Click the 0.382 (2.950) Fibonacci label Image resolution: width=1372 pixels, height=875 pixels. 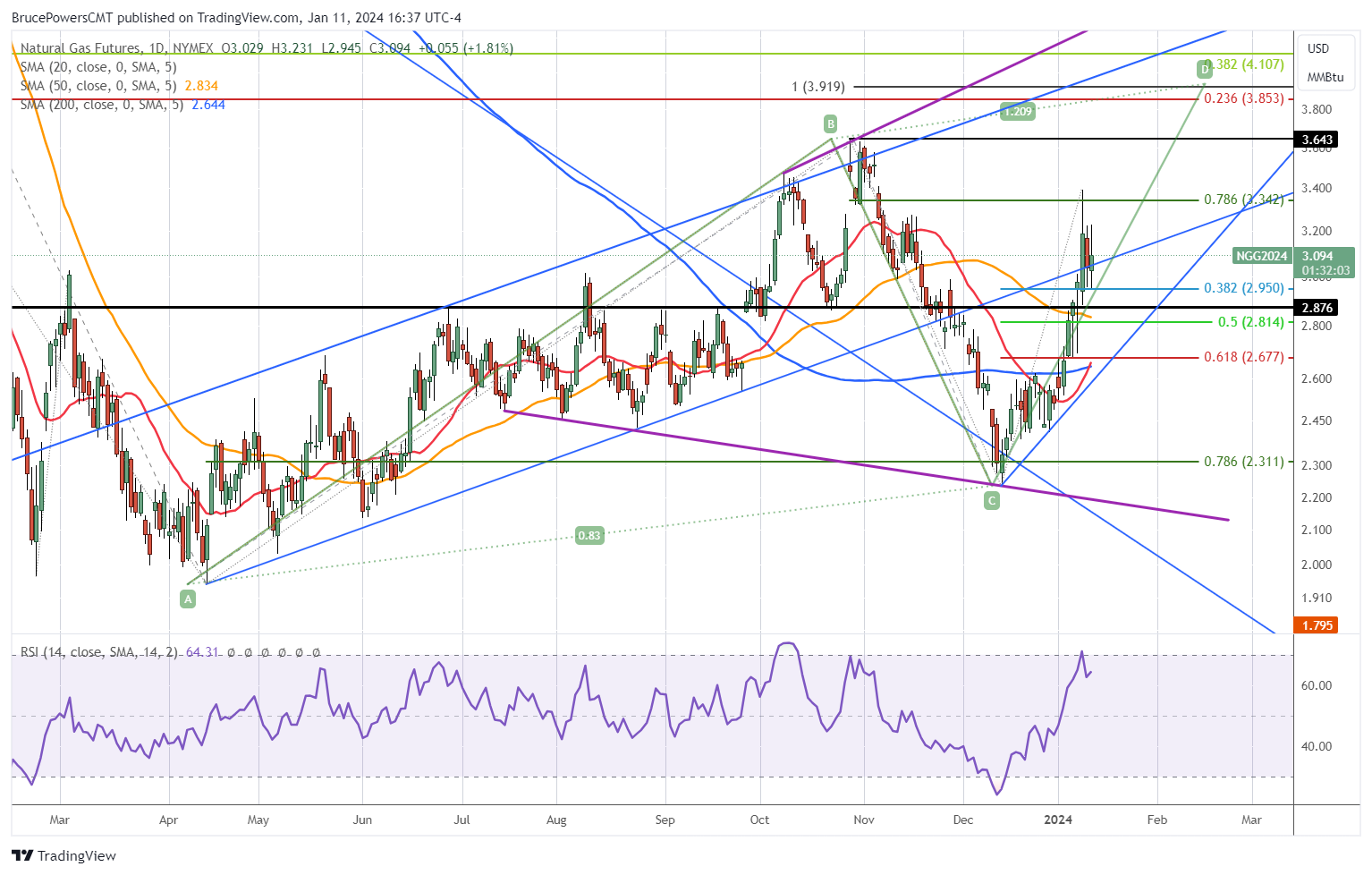[x=1244, y=288]
